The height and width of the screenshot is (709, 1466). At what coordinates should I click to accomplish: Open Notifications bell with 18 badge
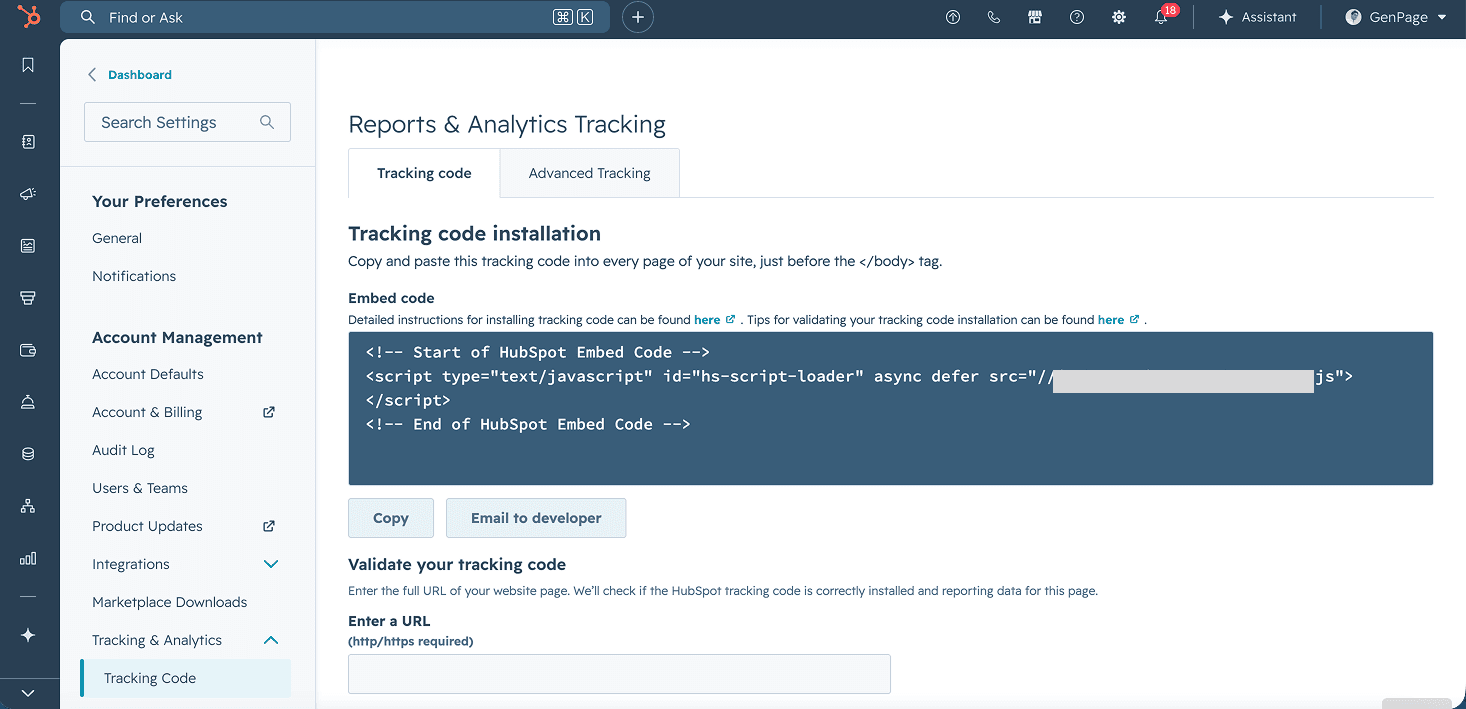[1163, 16]
